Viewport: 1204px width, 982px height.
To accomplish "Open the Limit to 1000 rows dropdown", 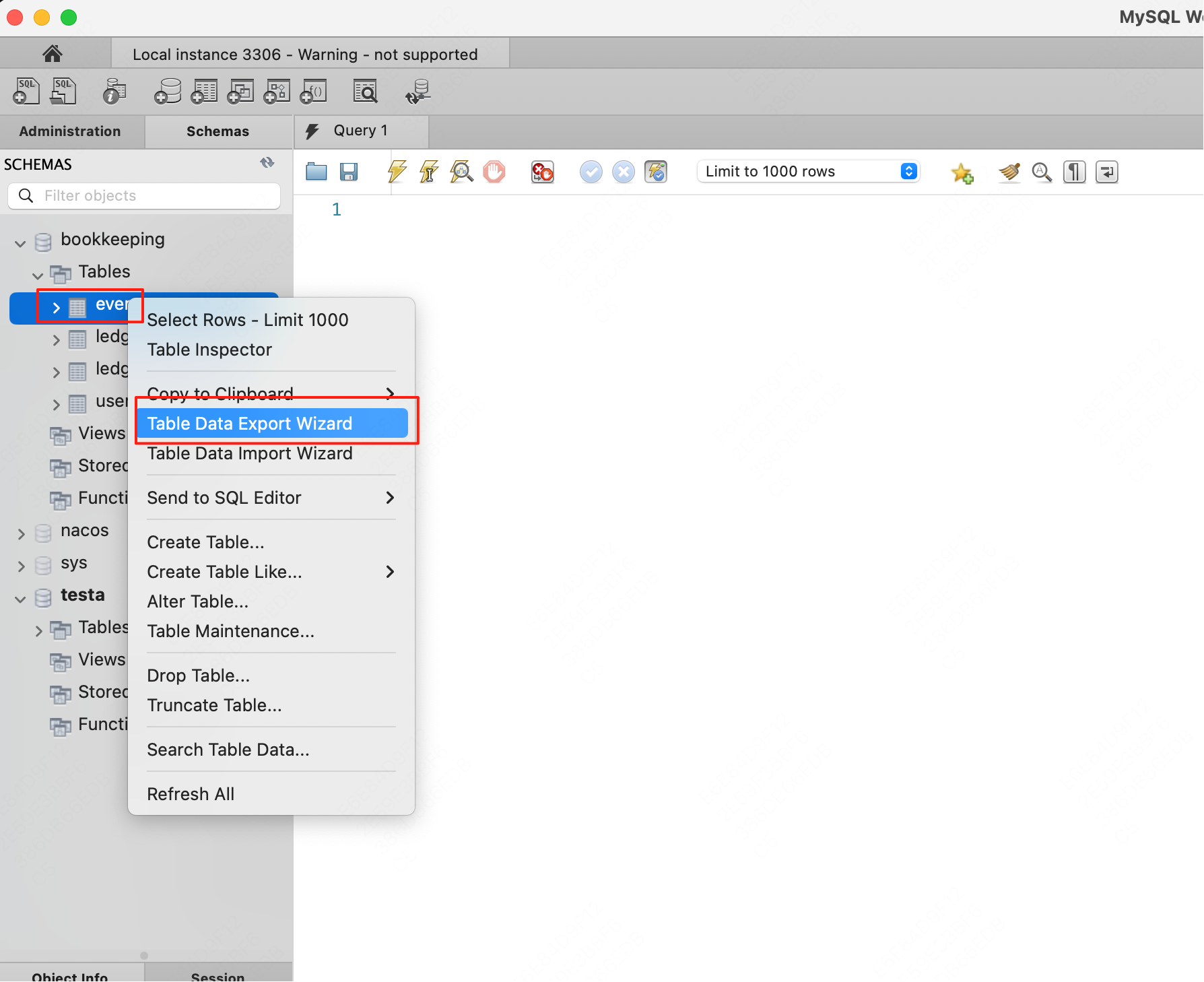I will [x=909, y=171].
